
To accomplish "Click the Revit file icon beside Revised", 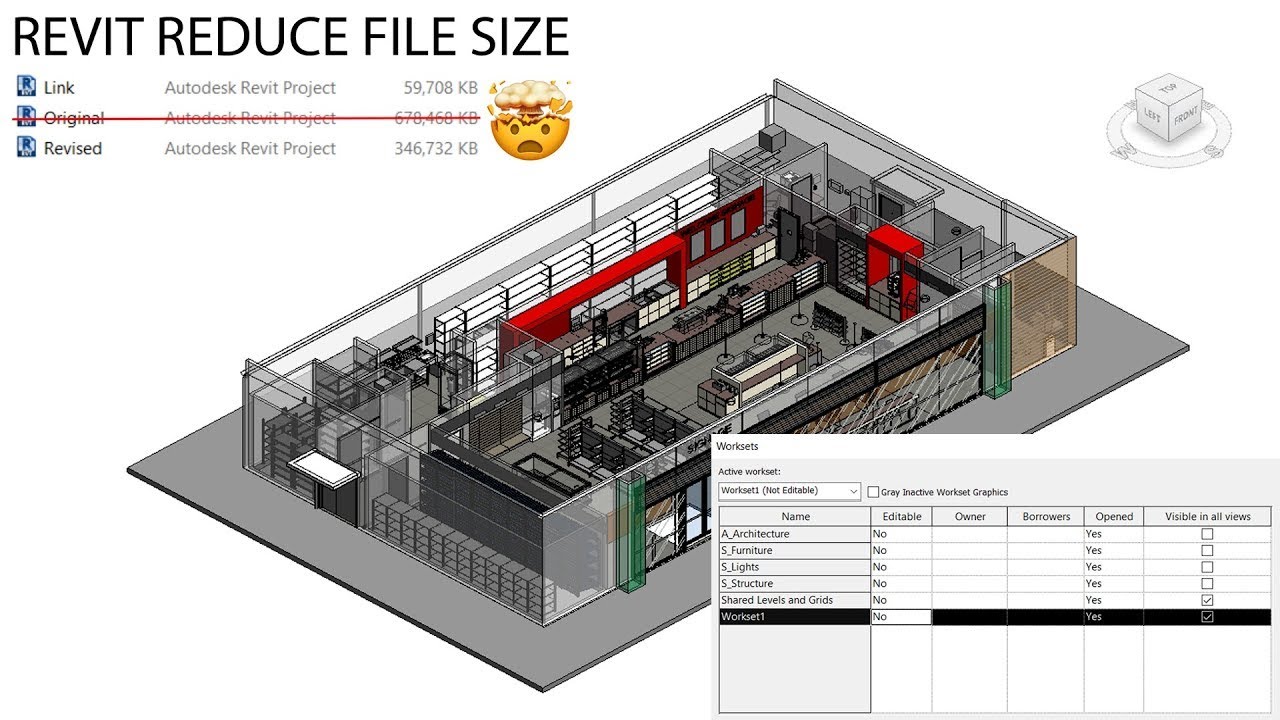I will (x=26, y=147).
